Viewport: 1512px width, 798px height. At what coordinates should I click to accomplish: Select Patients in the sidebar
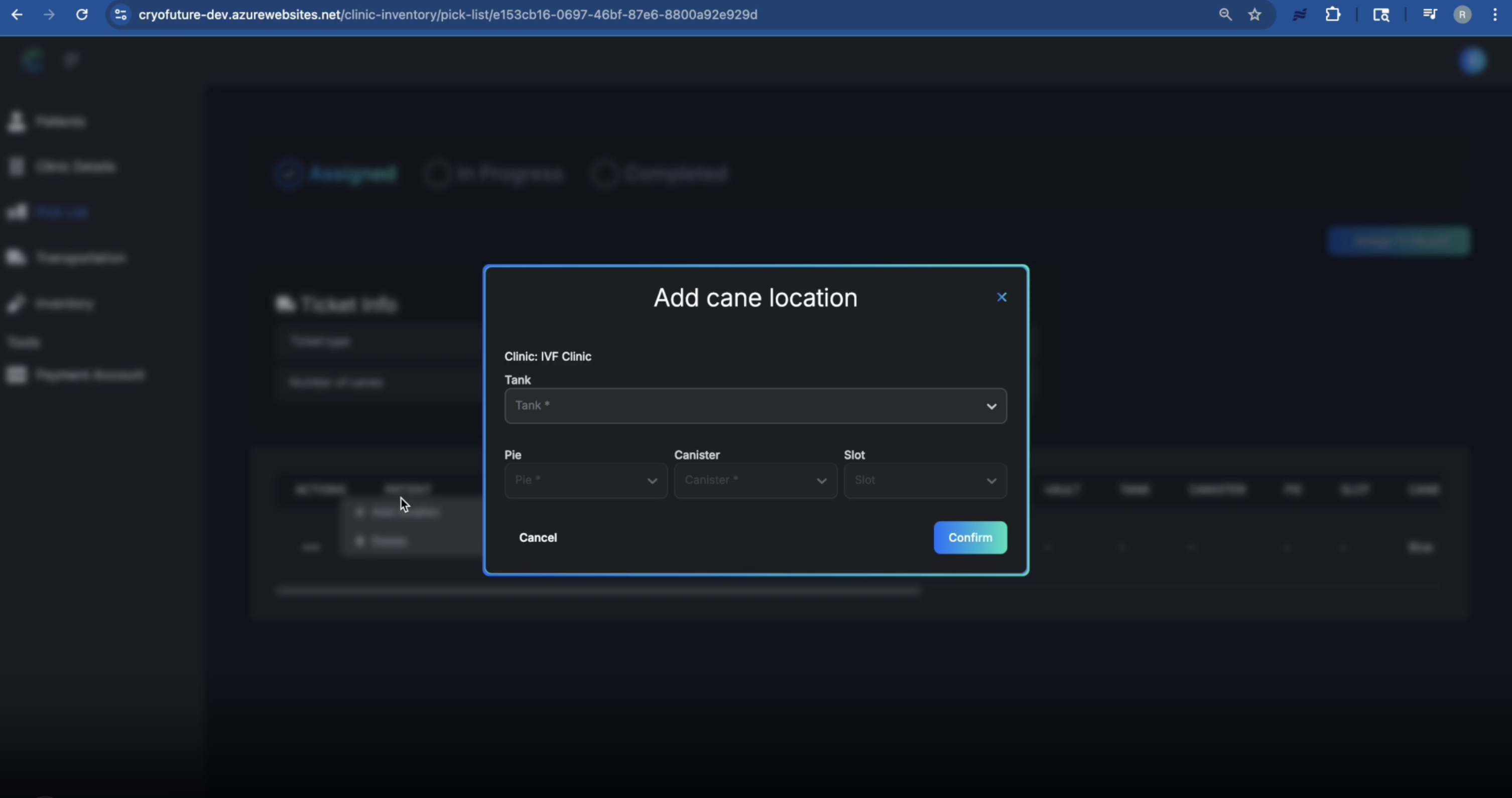pos(59,121)
